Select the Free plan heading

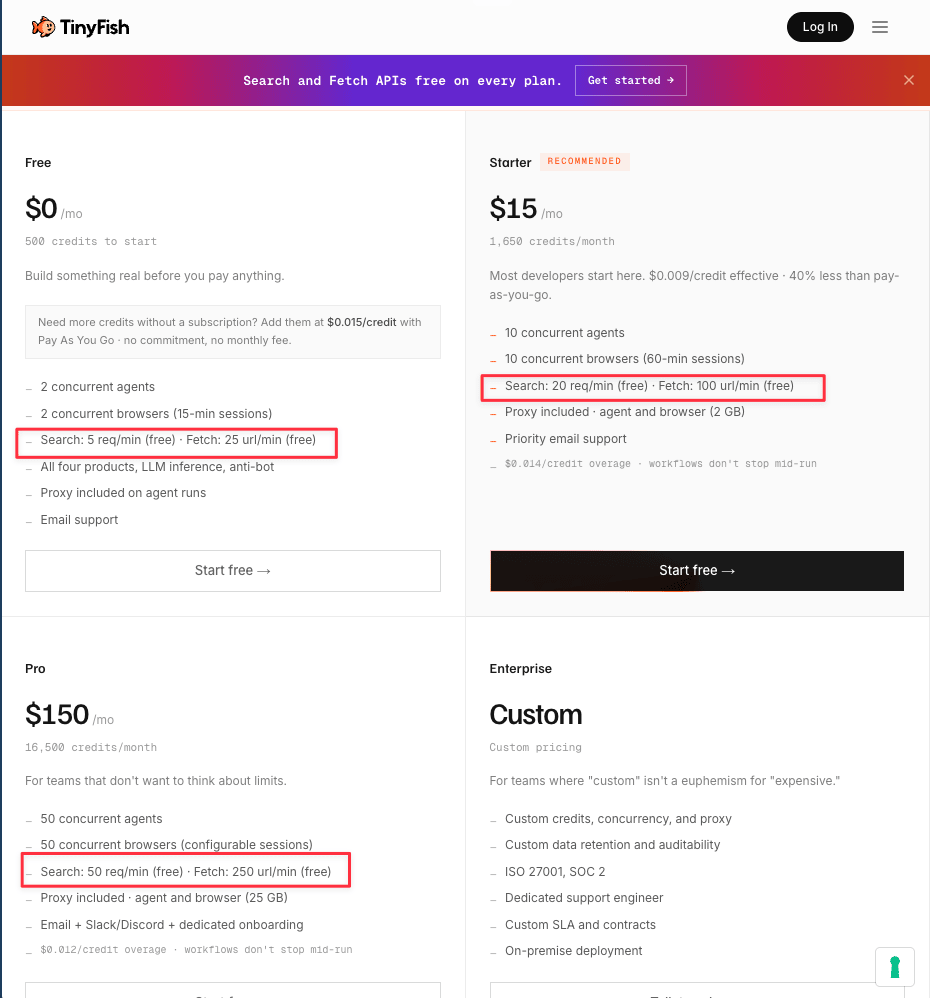pyautogui.click(x=38, y=162)
